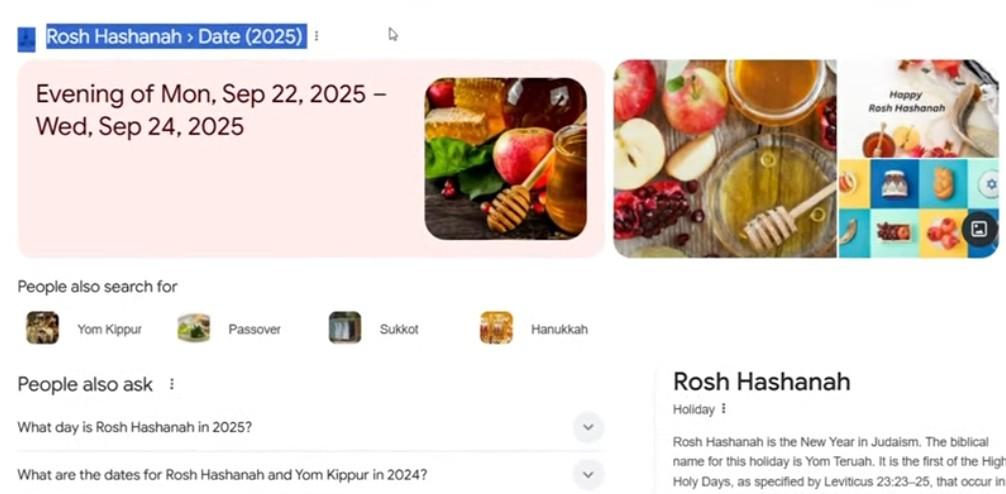Open the honey dipper and apple image
1006x494 pixels.
tap(506, 158)
